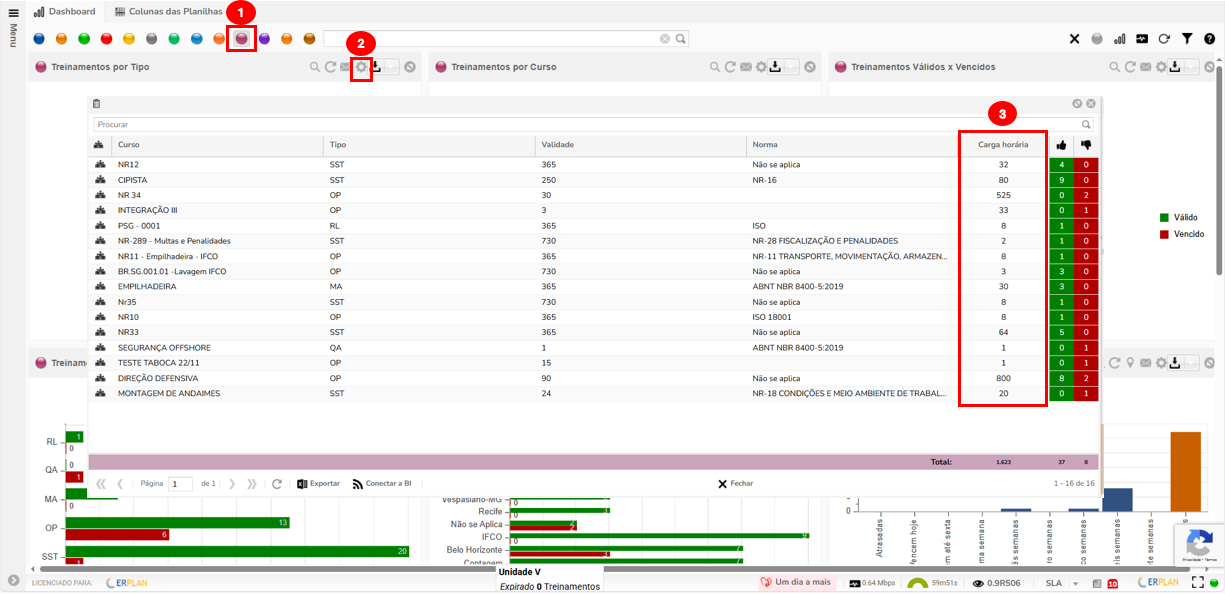1225x594 pixels.
Task: Click the filter funnel icon in top toolbar
Action: tap(1187, 39)
